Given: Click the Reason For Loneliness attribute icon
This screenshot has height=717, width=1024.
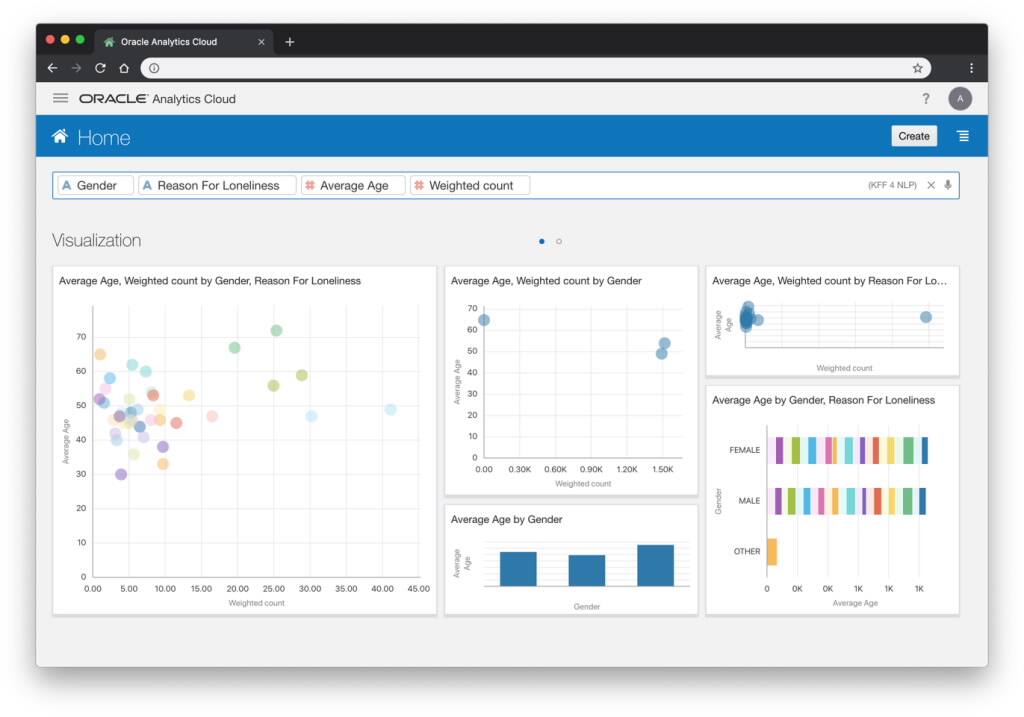Looking at the screenshot, I should (148, 185).
